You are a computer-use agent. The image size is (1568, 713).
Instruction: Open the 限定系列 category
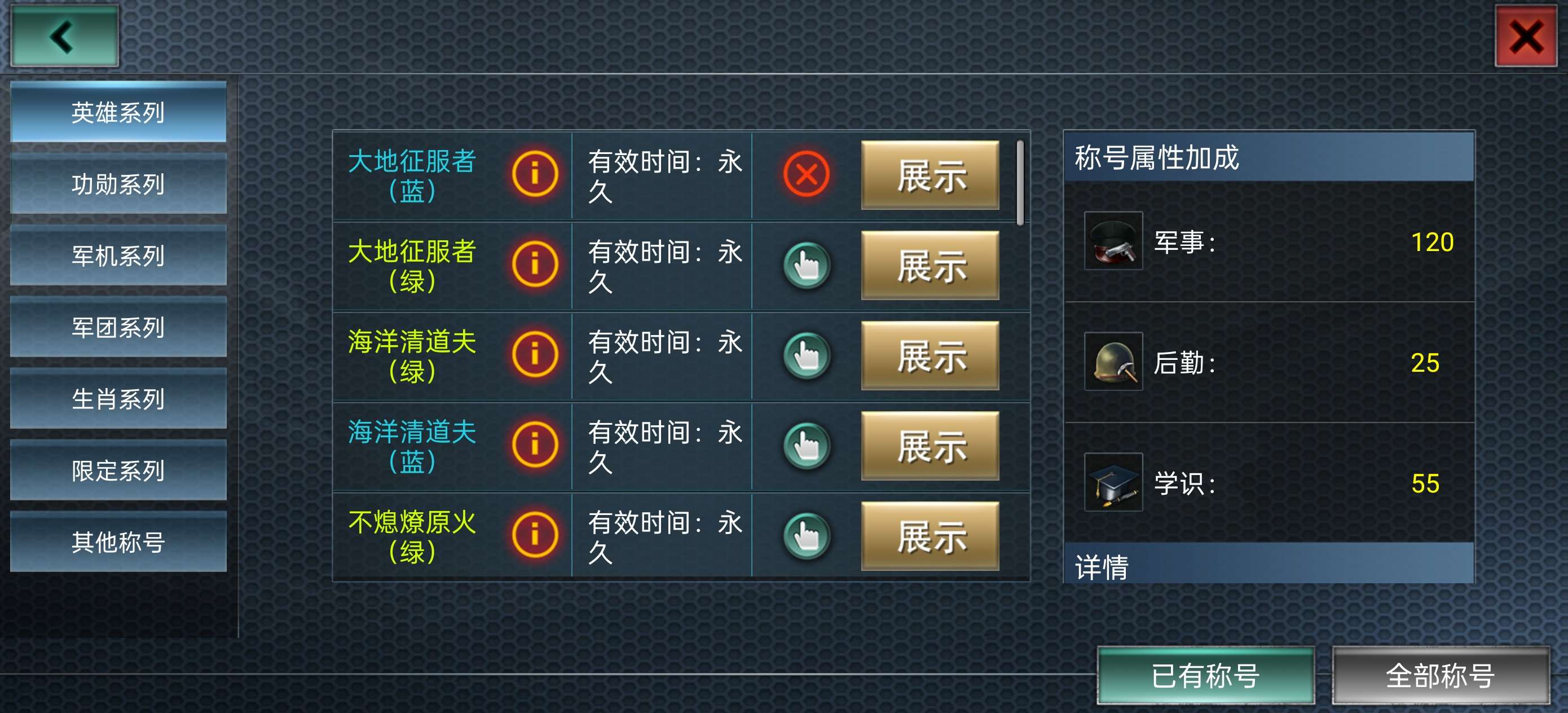pyautogui.click(x=118, y=470)
